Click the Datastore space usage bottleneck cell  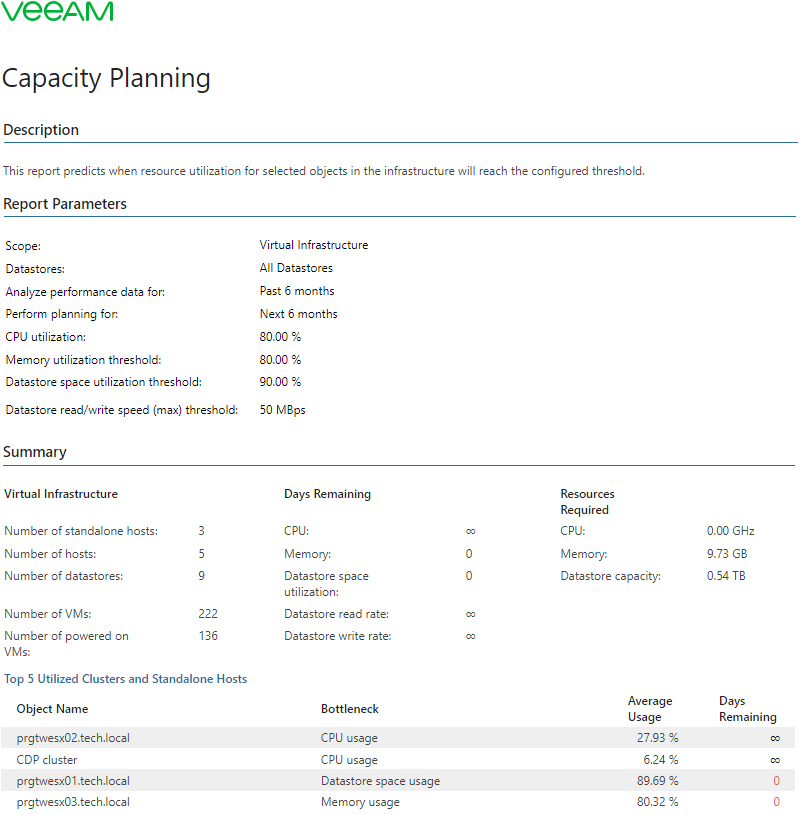(380, 781)
